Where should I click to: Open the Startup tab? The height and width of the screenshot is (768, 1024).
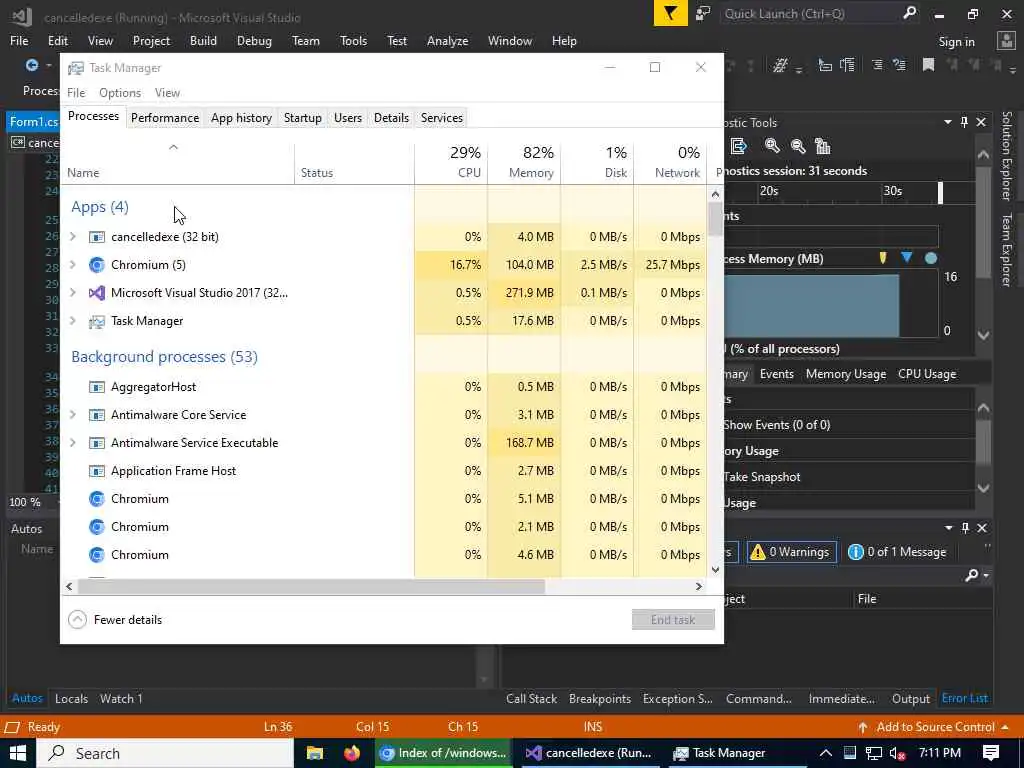tap(302, 118)
